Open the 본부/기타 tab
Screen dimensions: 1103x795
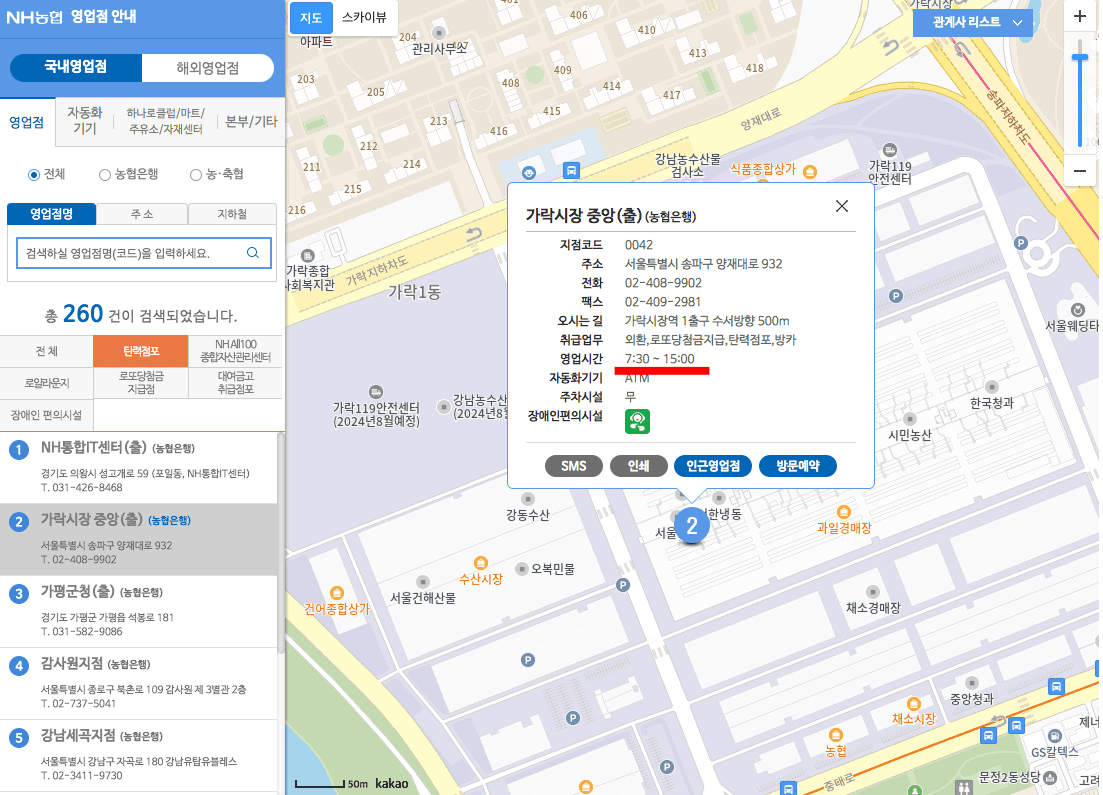click(251, 122)
